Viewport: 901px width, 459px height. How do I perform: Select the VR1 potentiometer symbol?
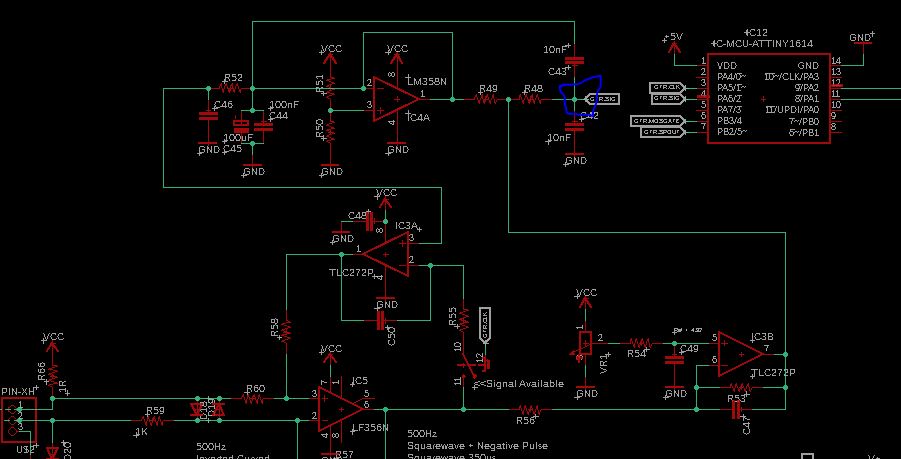585,345
